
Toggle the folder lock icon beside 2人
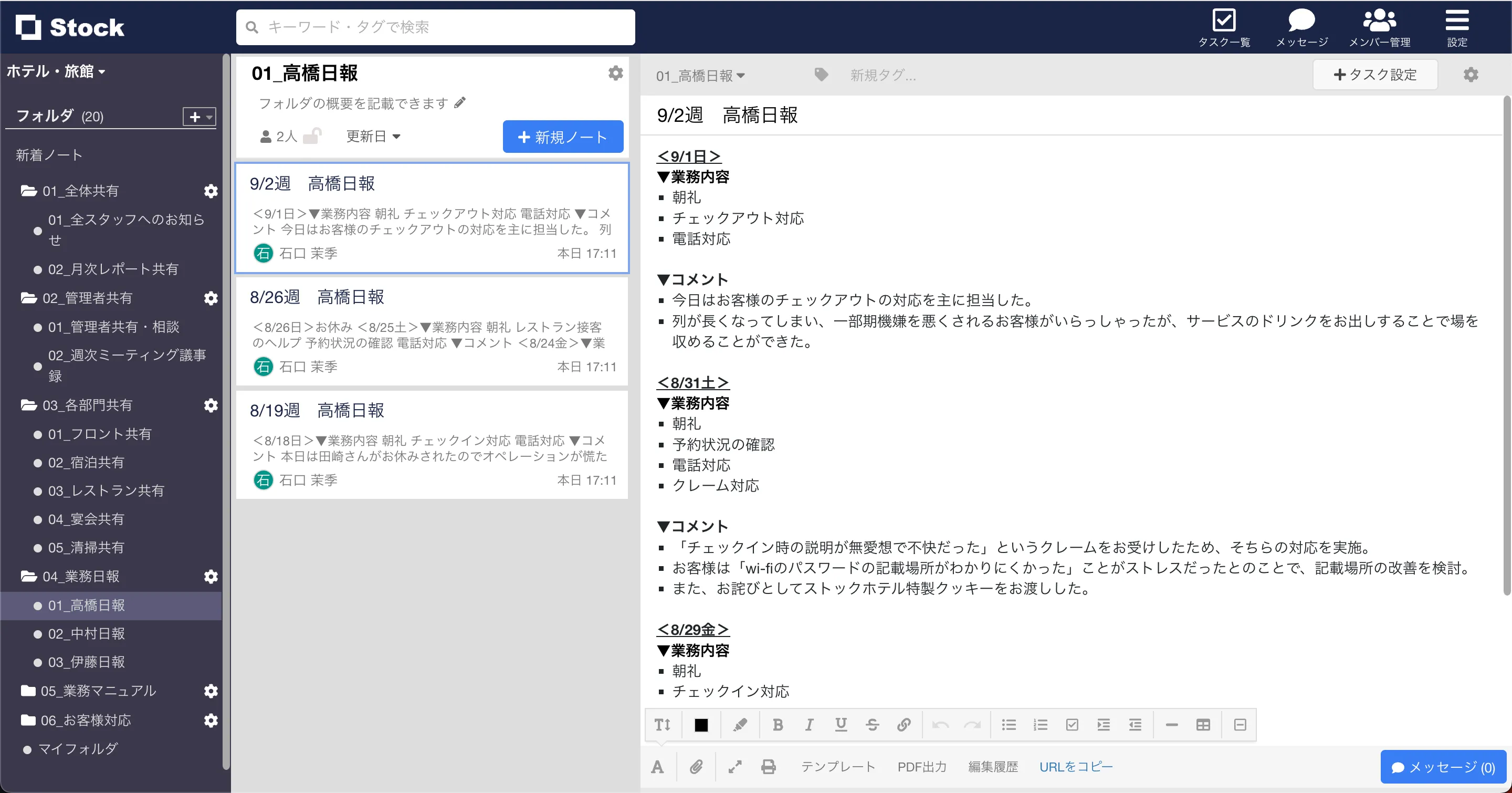click(x=312, y=136)
